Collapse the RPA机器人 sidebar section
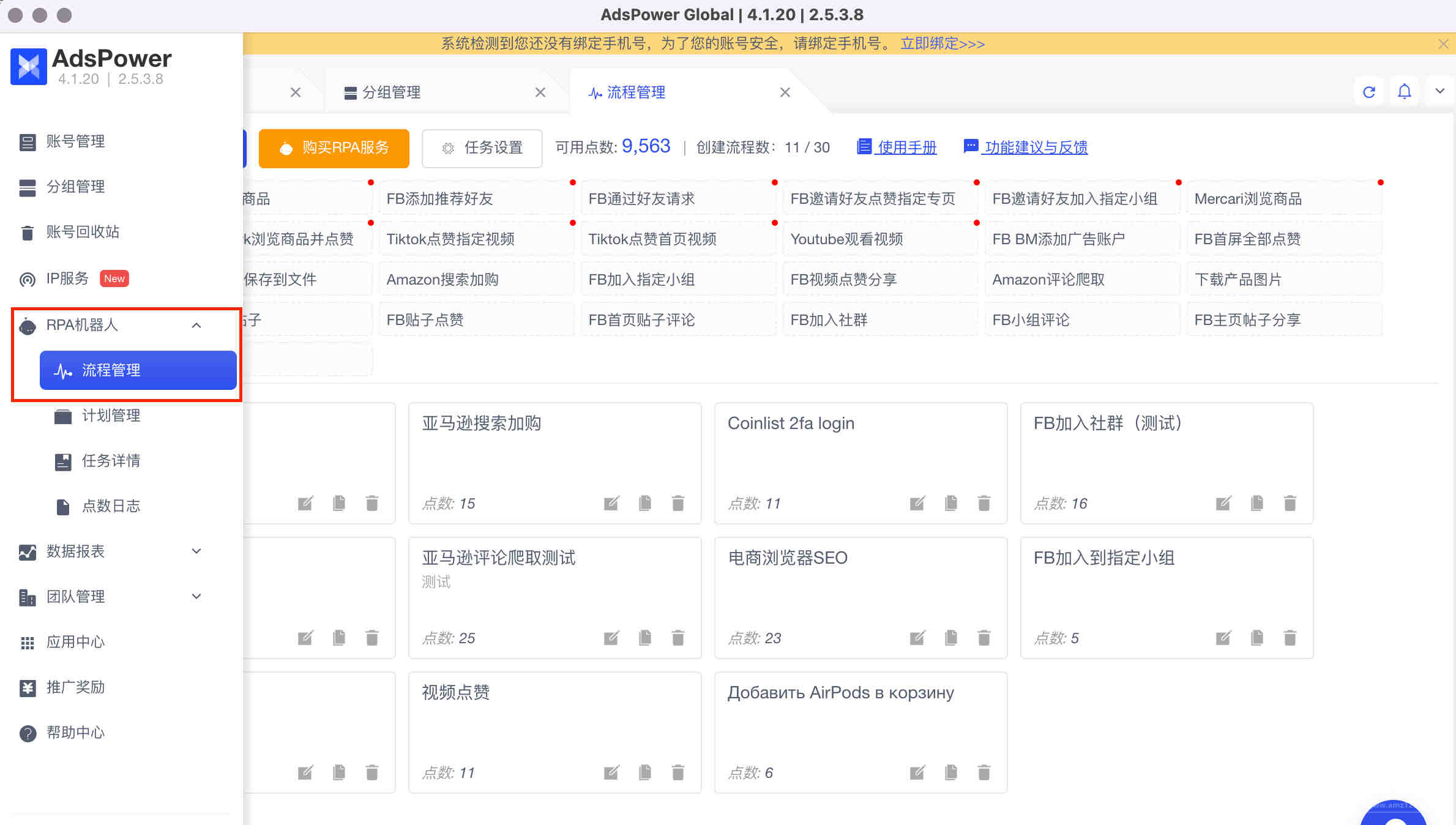Viewport: 1456px width, 825px height. [x=196, y=325]
